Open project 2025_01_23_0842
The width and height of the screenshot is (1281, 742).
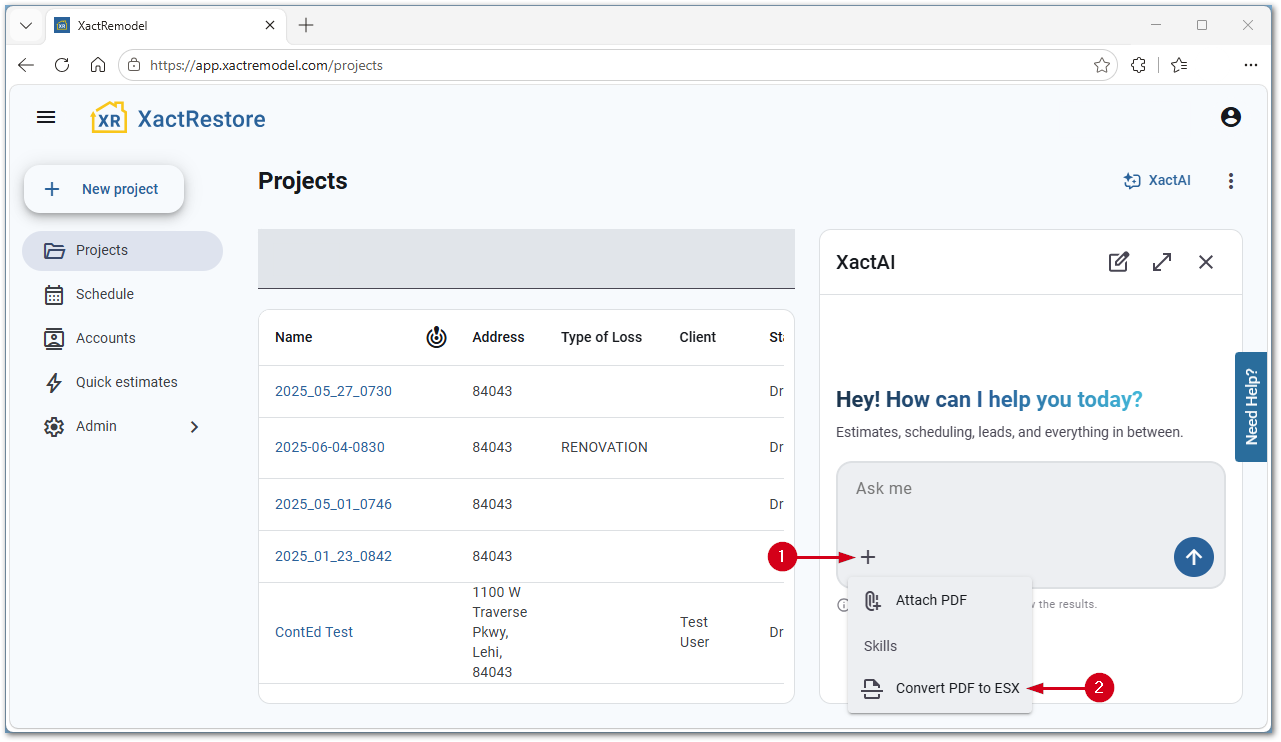pos(333,556)
